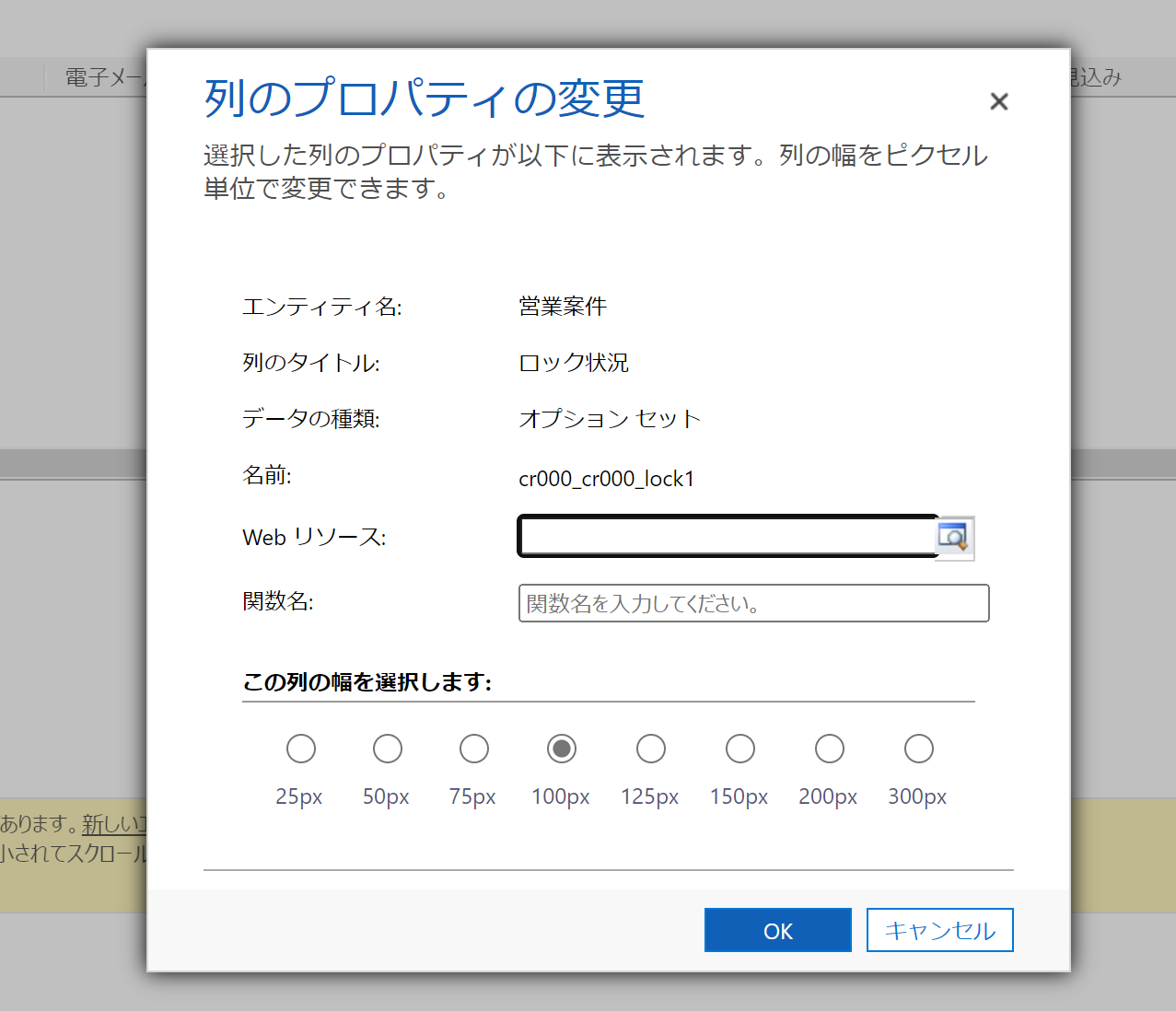Click the 電子メー tab in background window
Screen dimensions: 1176x1011
(104, 77)
